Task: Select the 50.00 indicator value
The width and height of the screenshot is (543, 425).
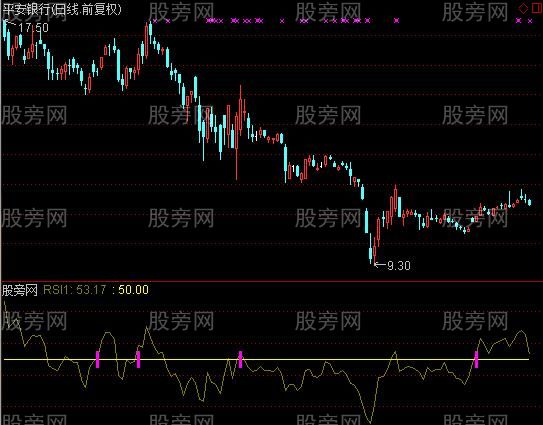Action: tap(133, 290)
